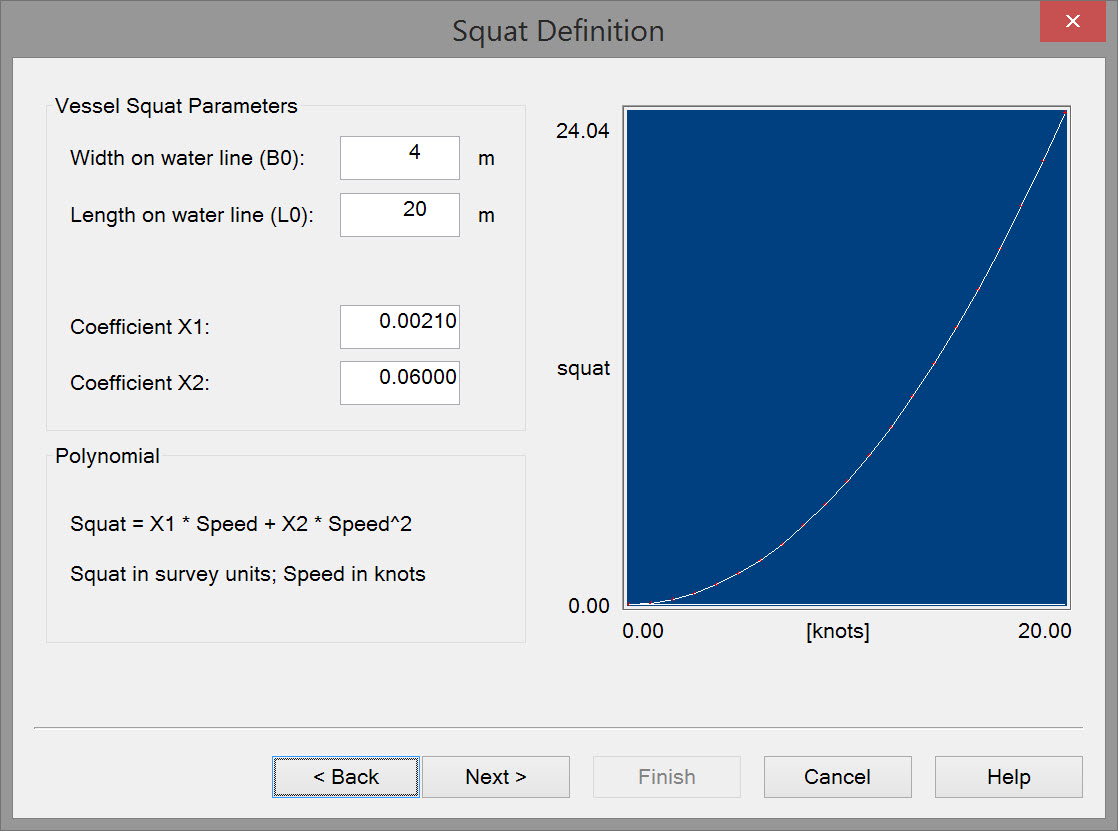Click the squat vertical axis label

[583, 368]
